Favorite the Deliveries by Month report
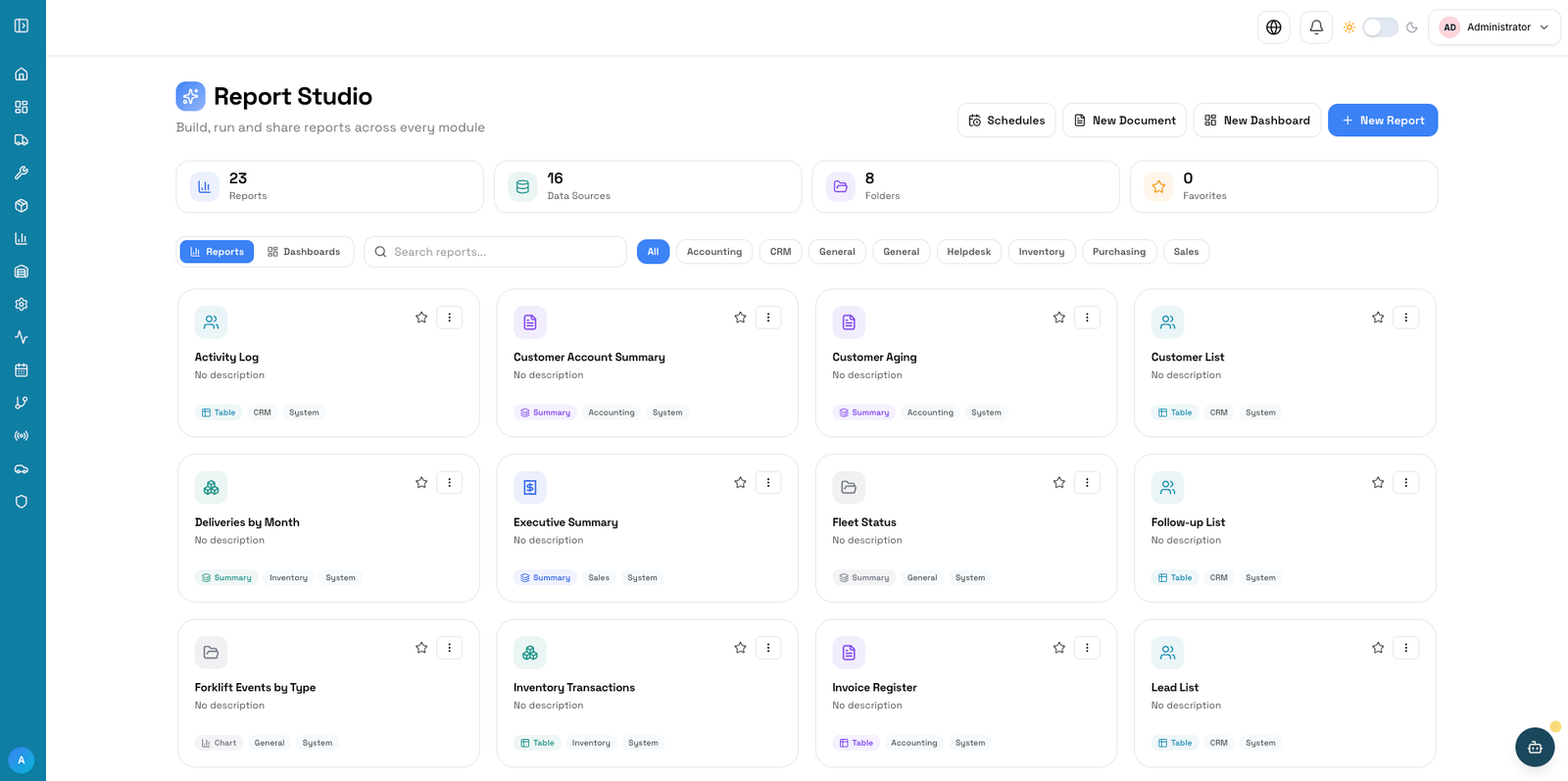Screen dimensions: 1568x781 click(421, 483)
